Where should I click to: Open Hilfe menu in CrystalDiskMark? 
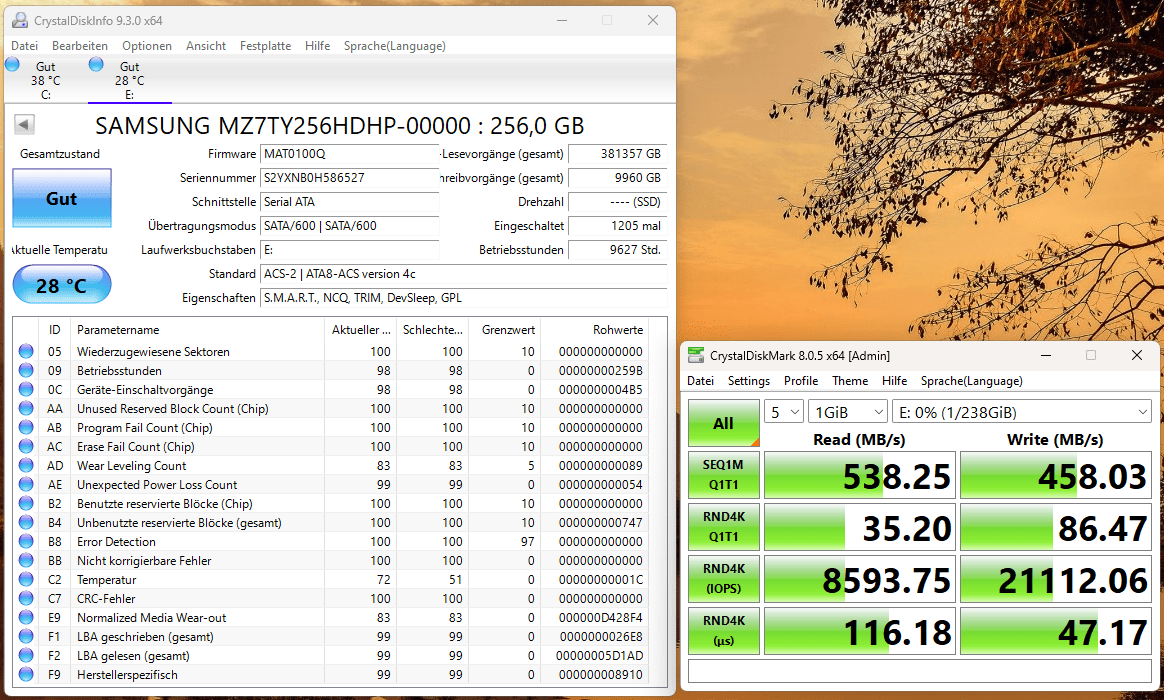click(894, 380)
